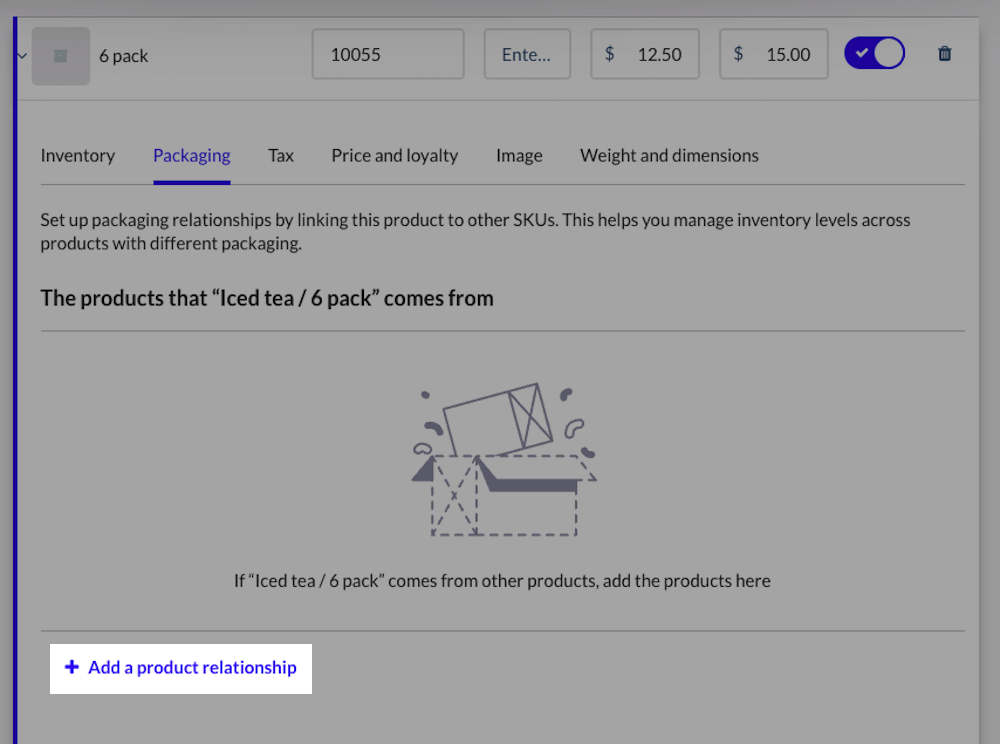
Task: Open the Inventory tab
Action: coord(77,155)
